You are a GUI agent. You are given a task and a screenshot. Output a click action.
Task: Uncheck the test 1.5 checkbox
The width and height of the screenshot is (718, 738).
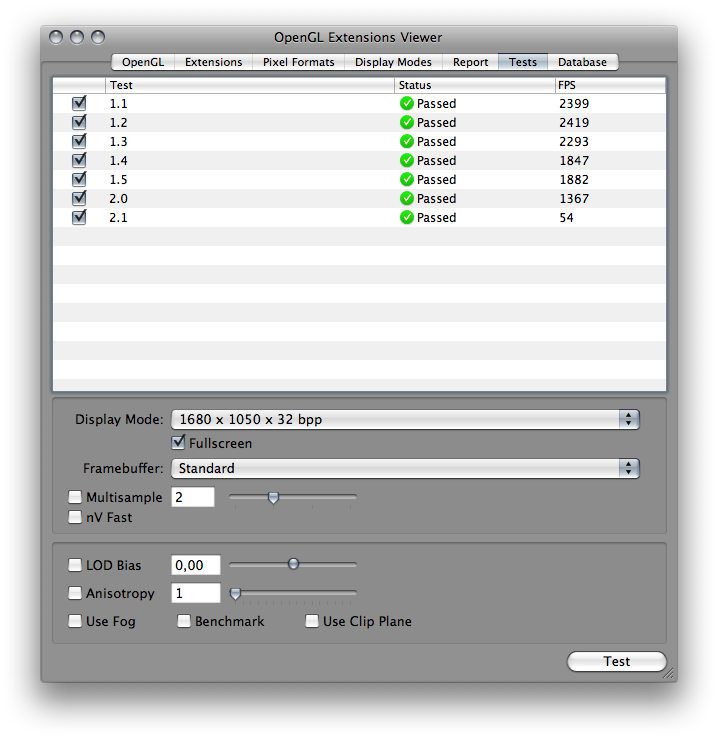pos(79,179)
